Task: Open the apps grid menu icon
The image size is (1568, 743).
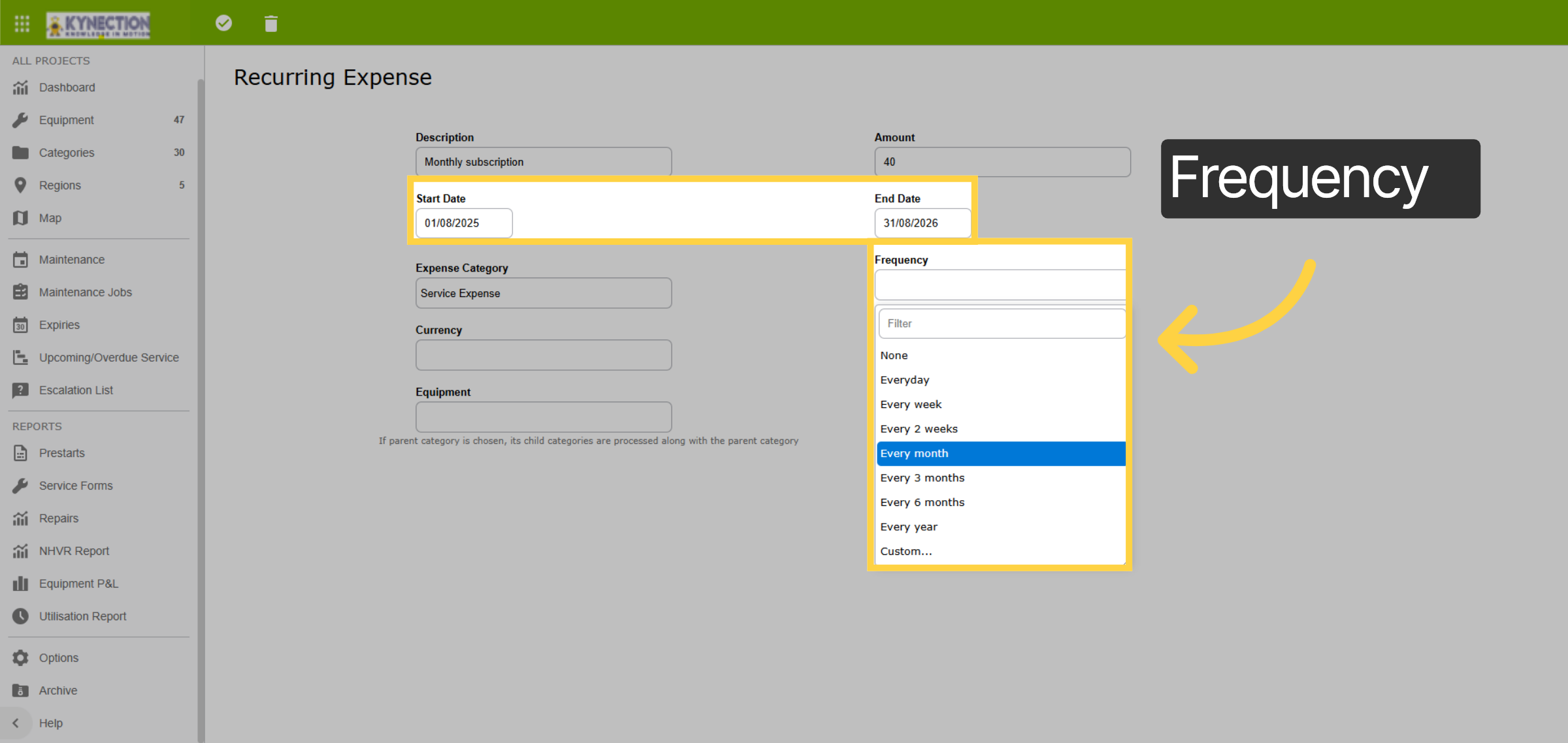Action: coord(22,24)
